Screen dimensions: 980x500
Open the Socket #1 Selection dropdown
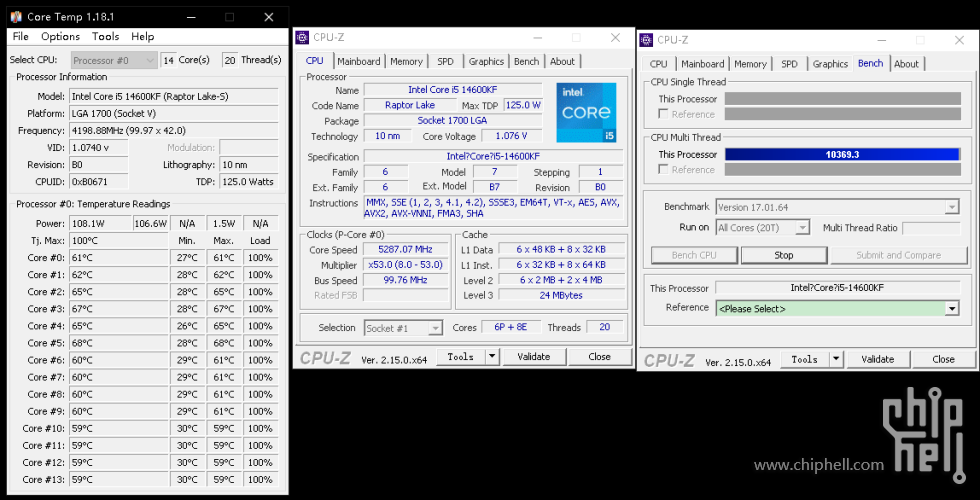[403, 328]
